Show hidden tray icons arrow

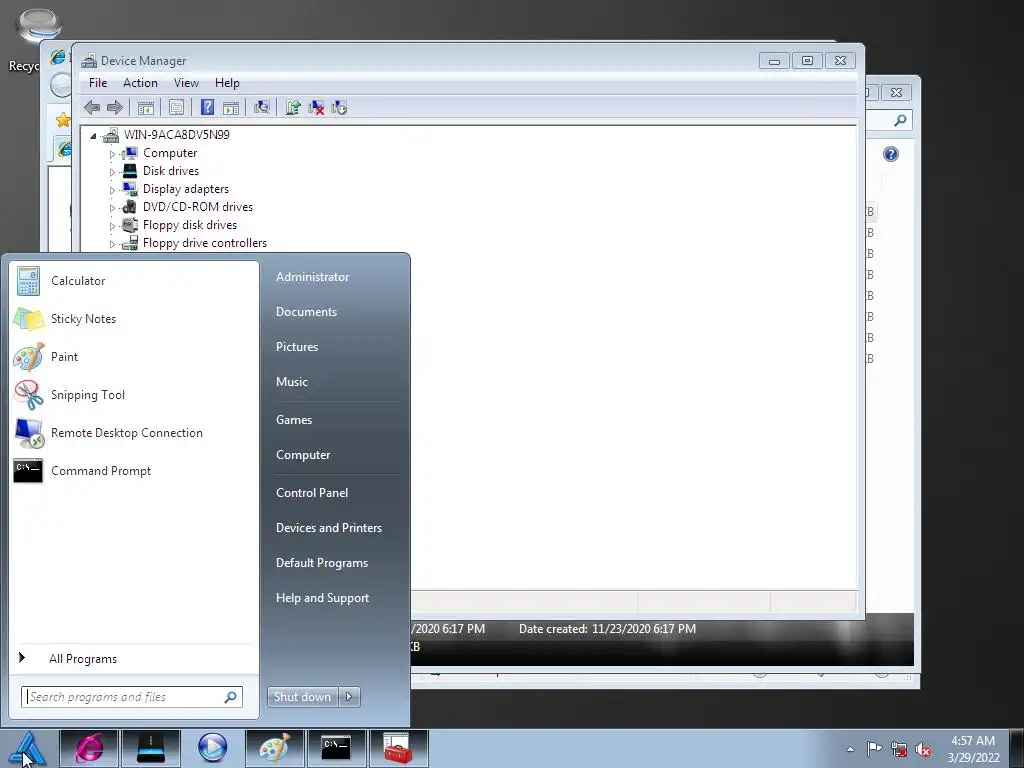(850, 749)
